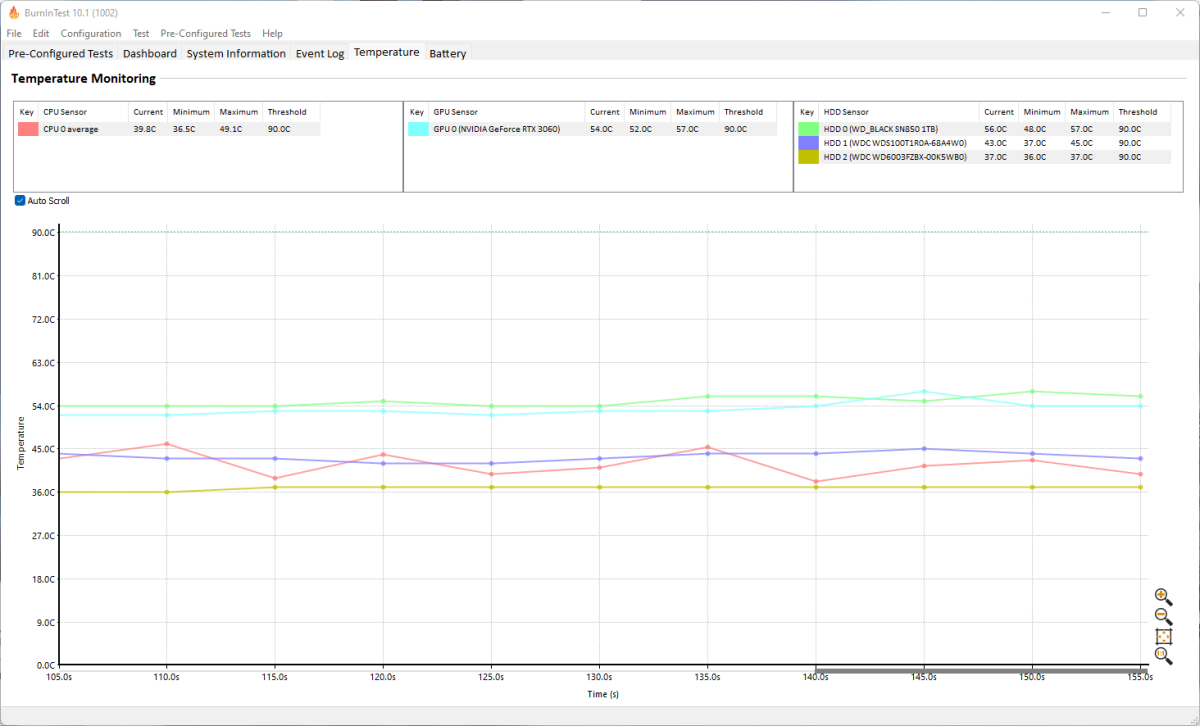The image size is (1200, 726).
Task: Click the 130.0s time axis label
Action: tap(599, 677)
